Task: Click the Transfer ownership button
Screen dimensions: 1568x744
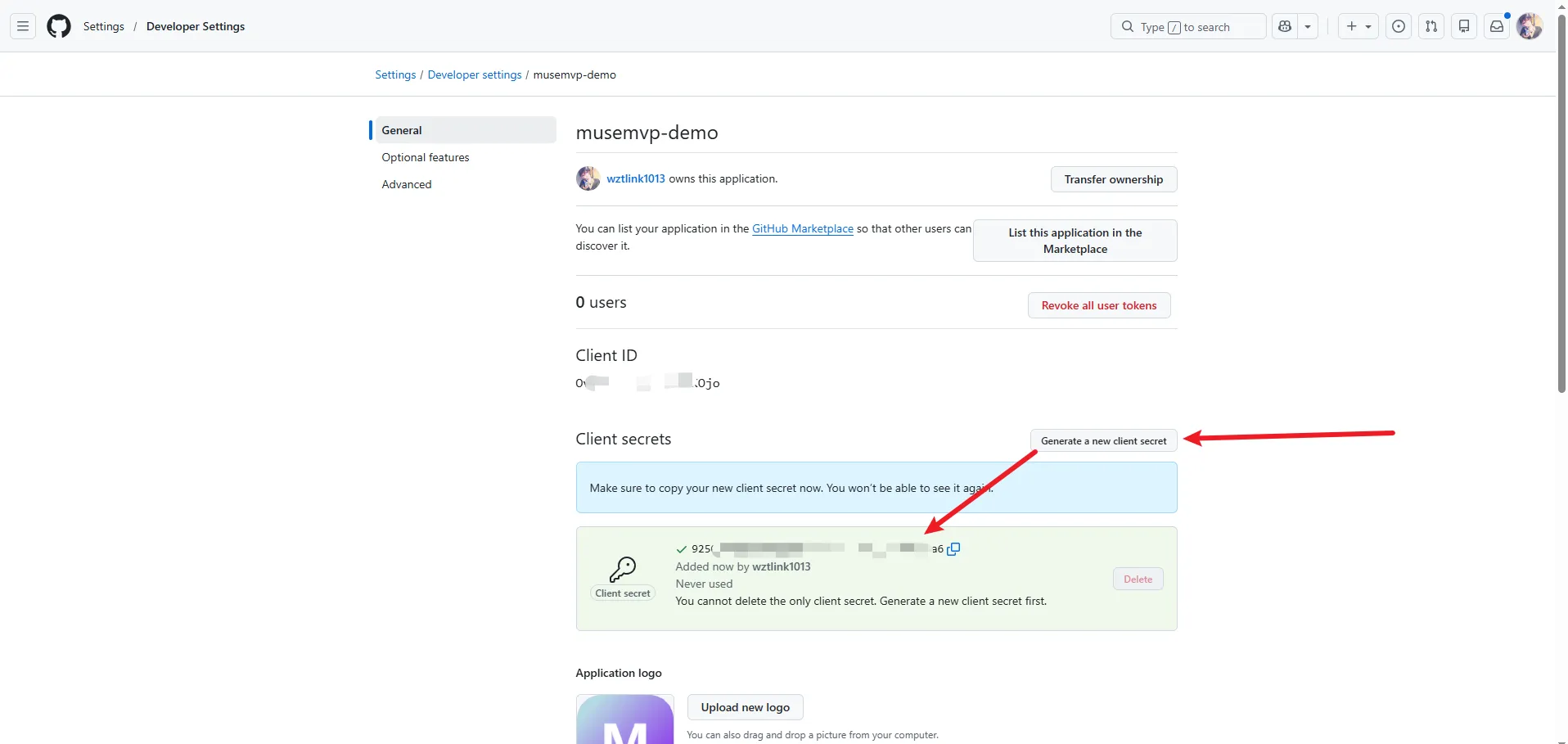Action: point(1113,179)
